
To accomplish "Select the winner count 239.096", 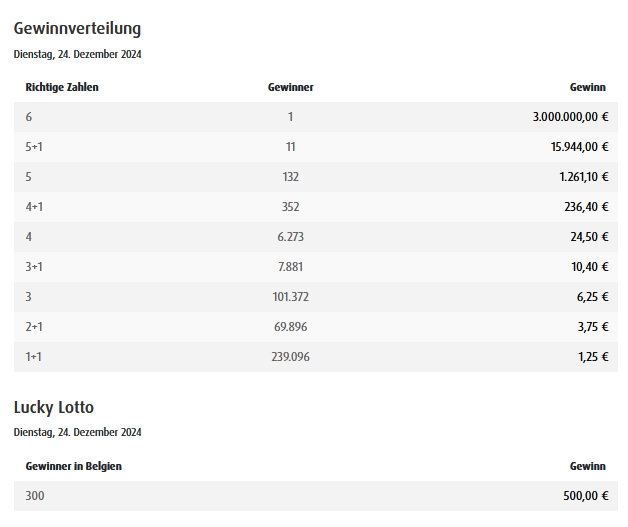I will 290,357.
